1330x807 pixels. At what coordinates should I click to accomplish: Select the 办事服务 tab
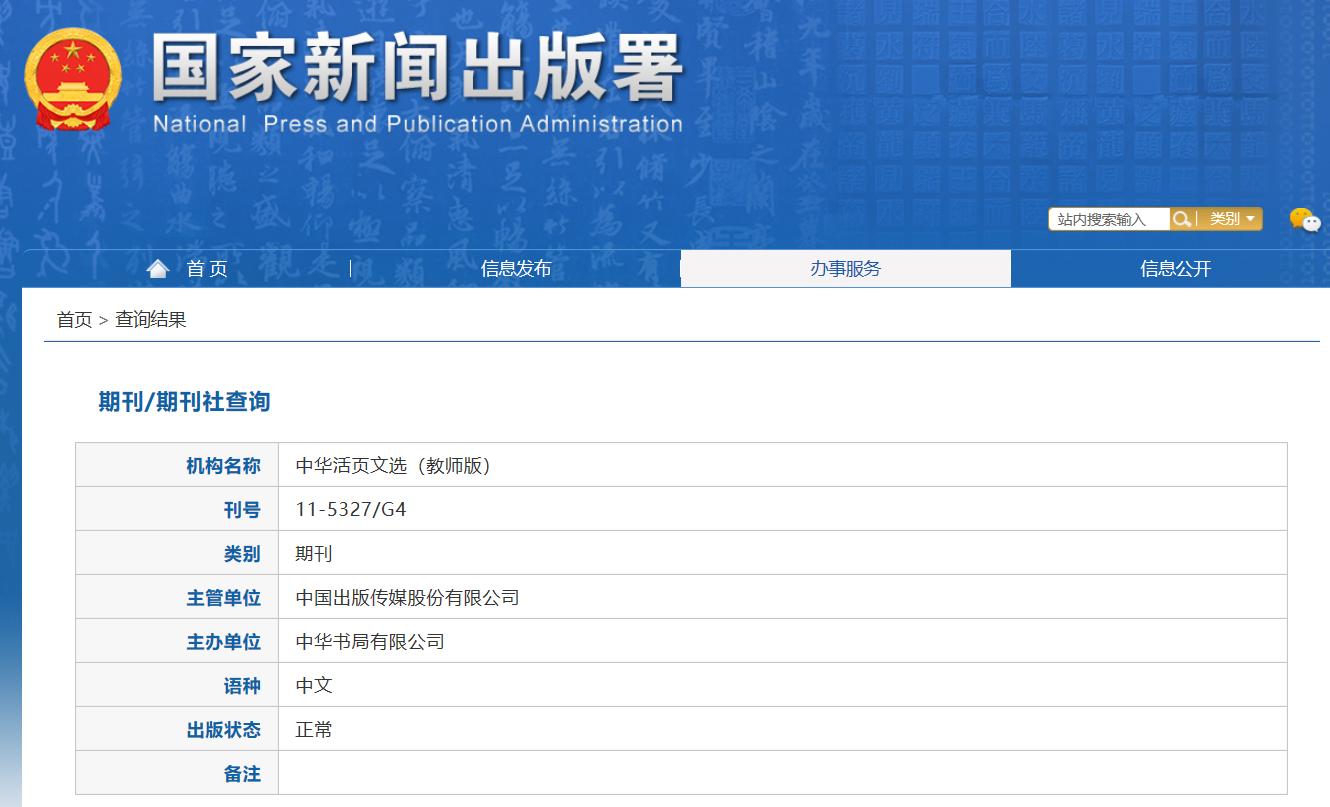846,268
